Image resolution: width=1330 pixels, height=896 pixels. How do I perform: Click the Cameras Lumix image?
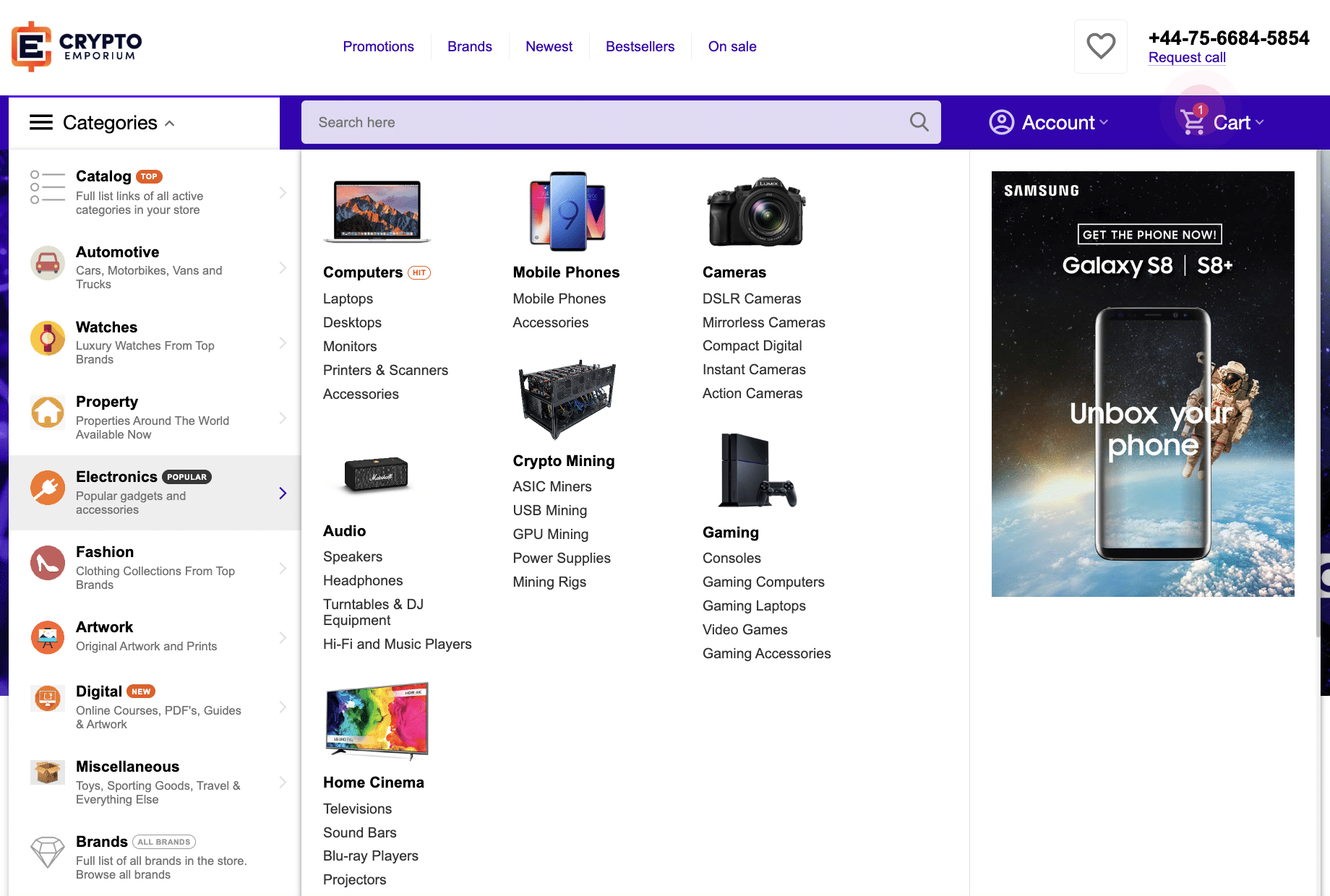[x=756, y=212]
